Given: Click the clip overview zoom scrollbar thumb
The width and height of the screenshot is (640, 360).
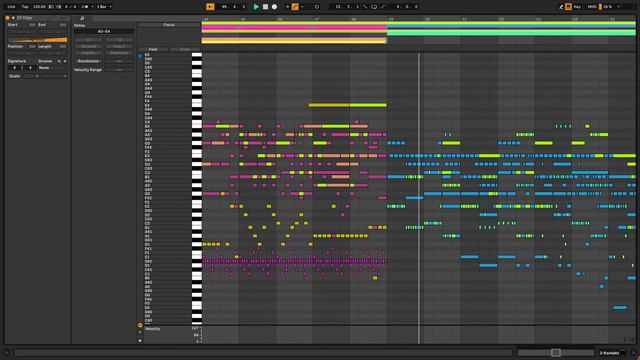Looking at the screenshot, I should click(556, 353).
